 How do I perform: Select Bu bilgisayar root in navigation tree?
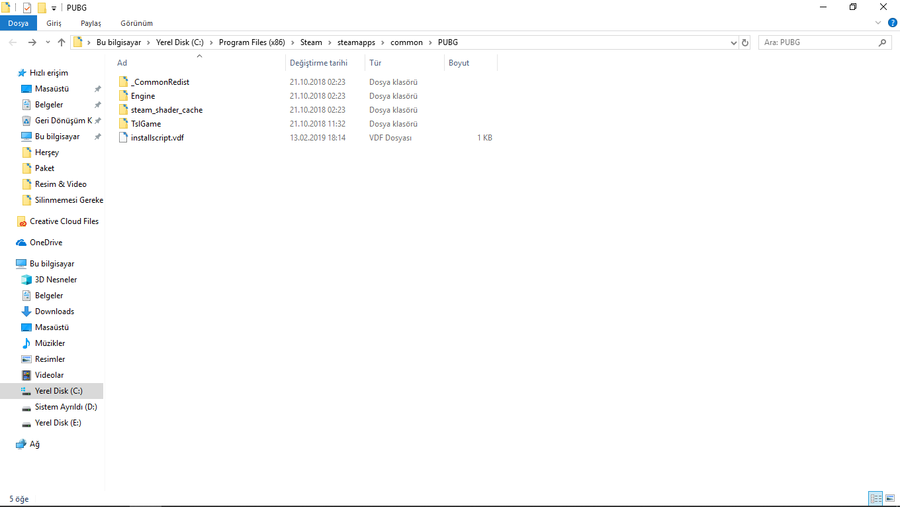point(52,264)
